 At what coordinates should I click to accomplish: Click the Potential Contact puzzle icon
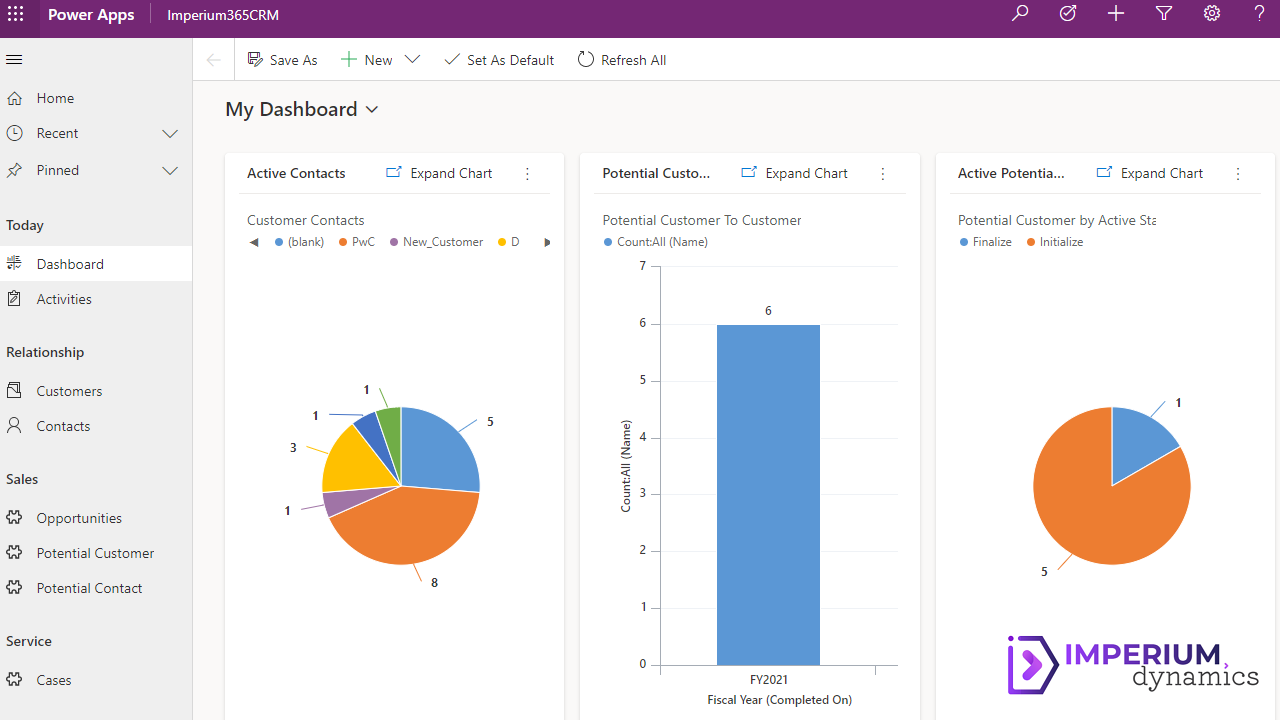[x=14, y=588]
